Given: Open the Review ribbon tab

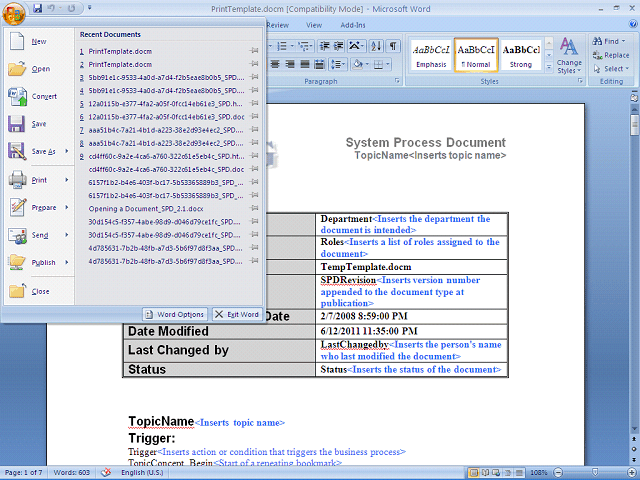Looking at the screenshot, I should coord(278,25).
